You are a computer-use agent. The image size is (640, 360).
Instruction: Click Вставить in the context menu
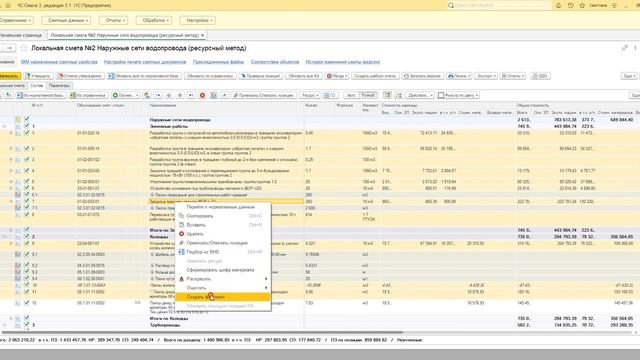223,225
